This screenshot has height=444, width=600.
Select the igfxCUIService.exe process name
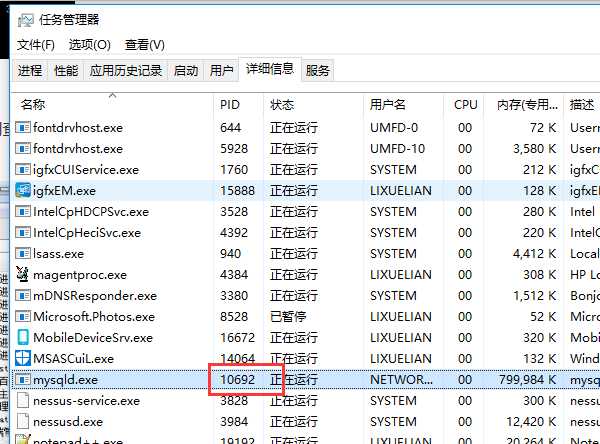point(86,170)
